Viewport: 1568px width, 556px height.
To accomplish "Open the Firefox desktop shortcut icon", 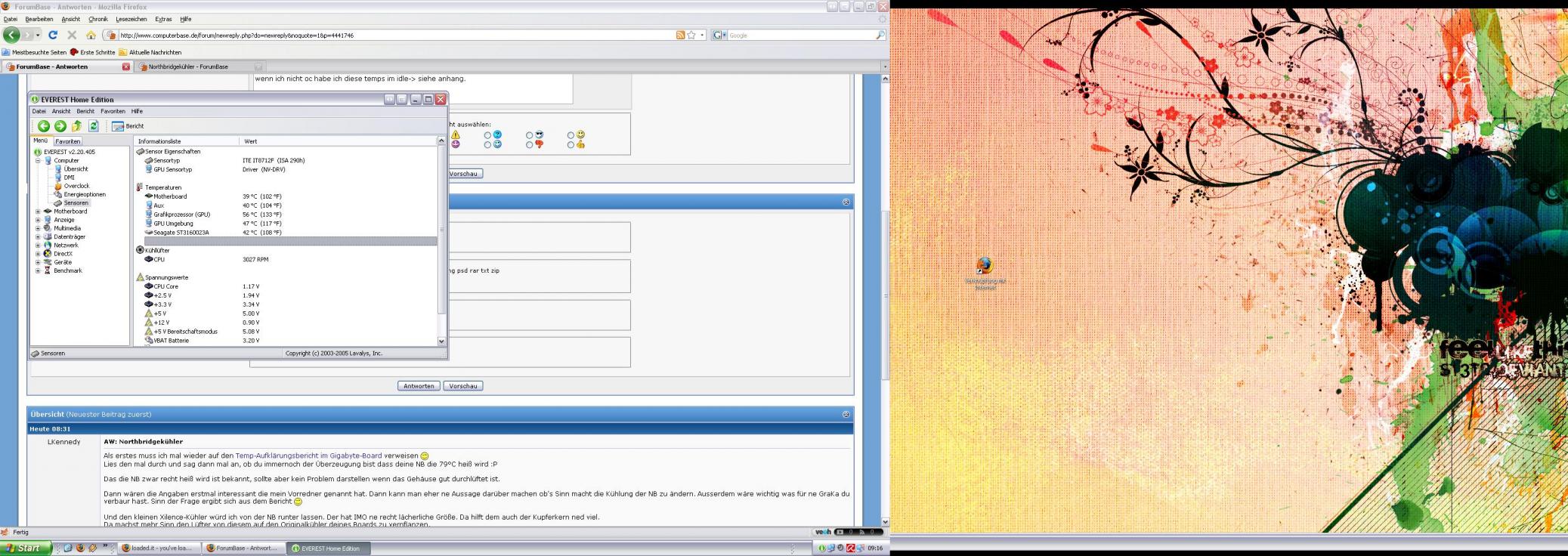I will 985,273.
